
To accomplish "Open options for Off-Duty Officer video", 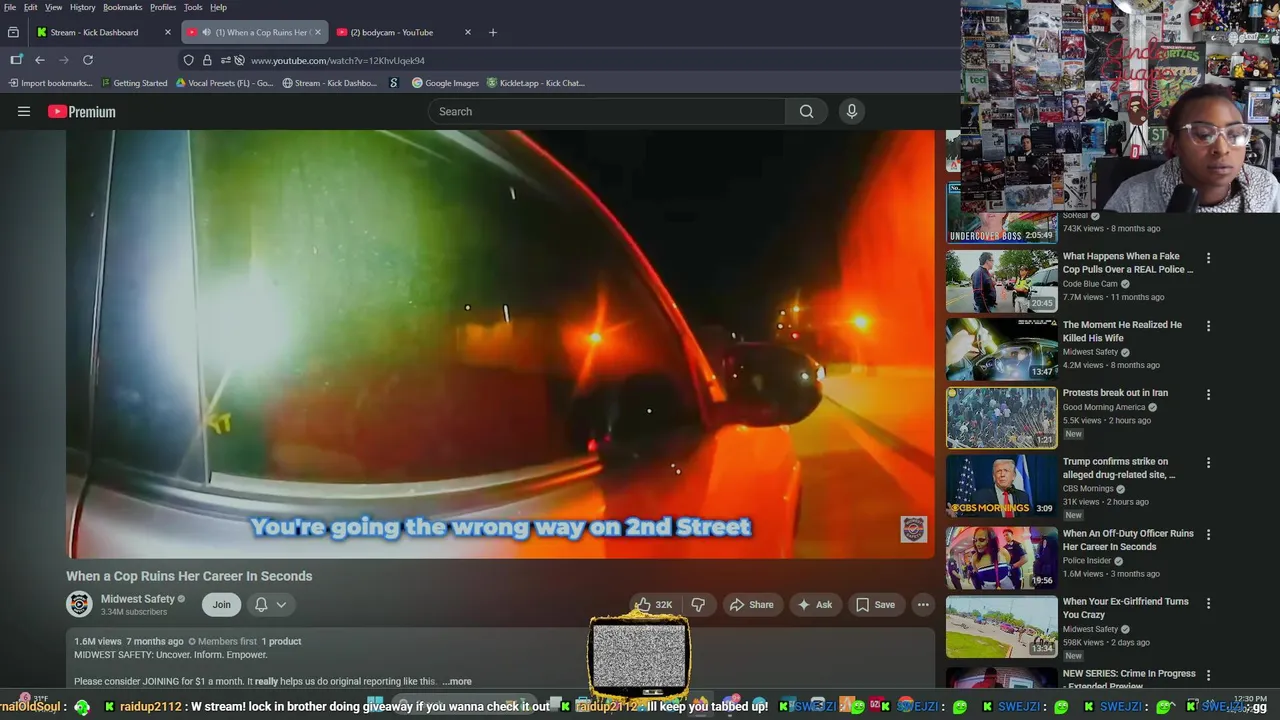I will (1208, 535).
